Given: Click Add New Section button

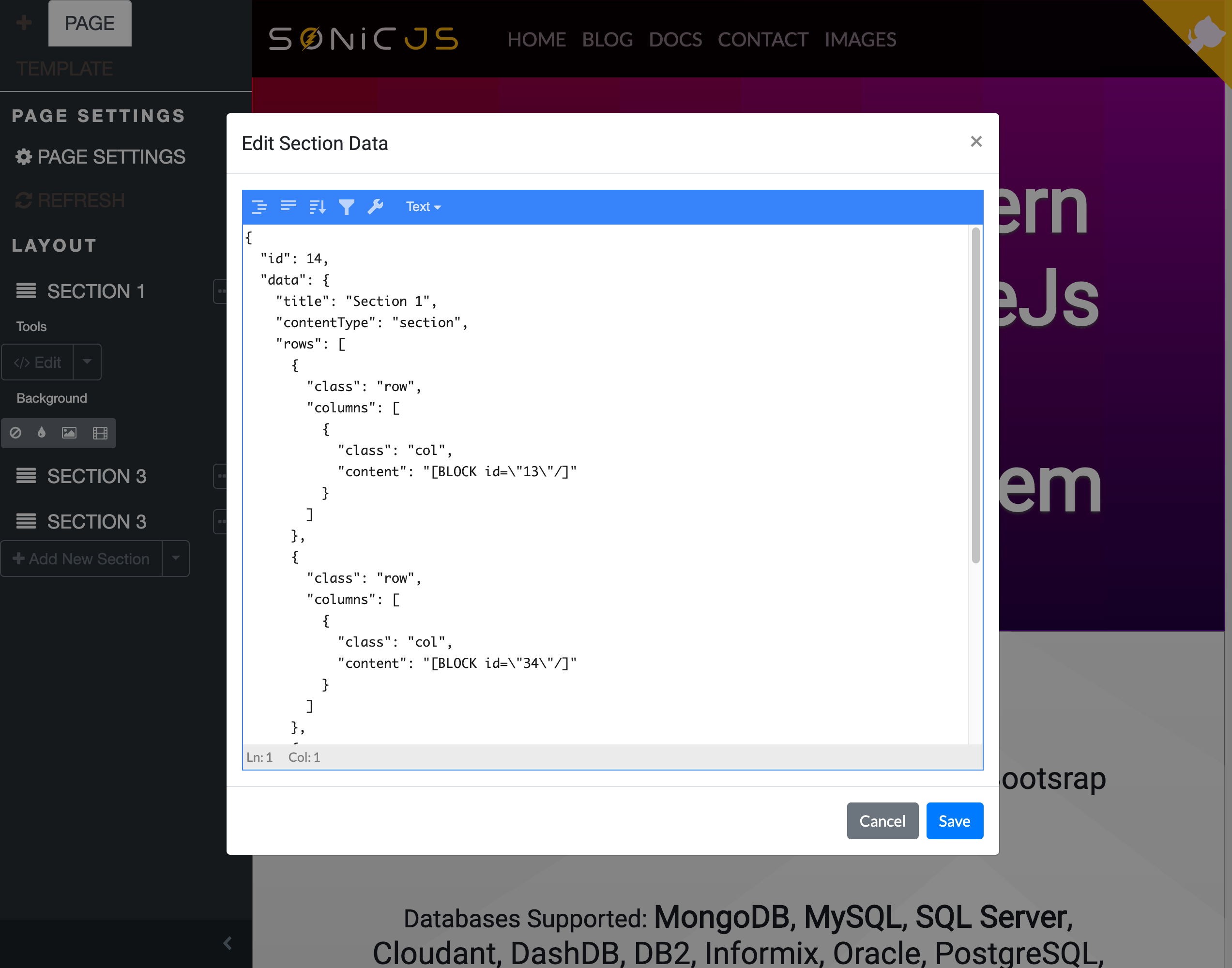Looking at the screenshot, I should [x=82, y=559].
